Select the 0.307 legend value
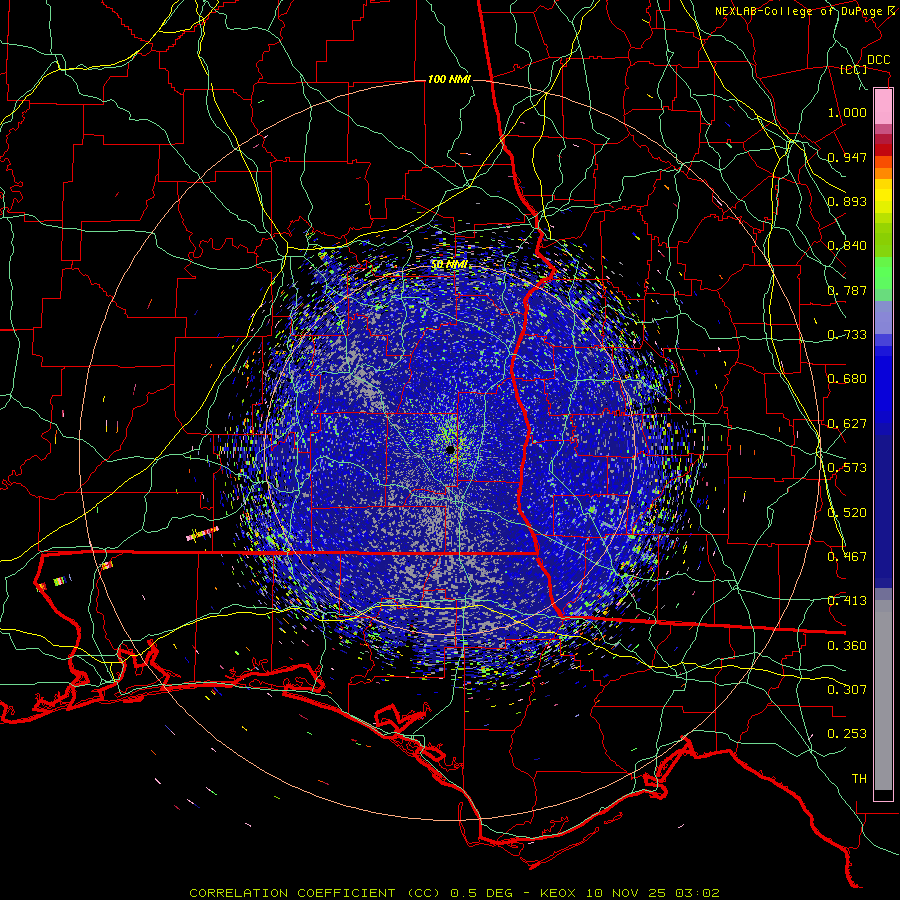The image size is (900, 900). click(x=847, y=690)
